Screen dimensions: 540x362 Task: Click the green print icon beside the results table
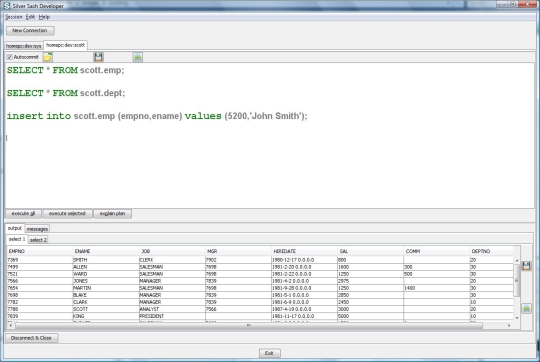pyautogui.click(x=526, y=308)
